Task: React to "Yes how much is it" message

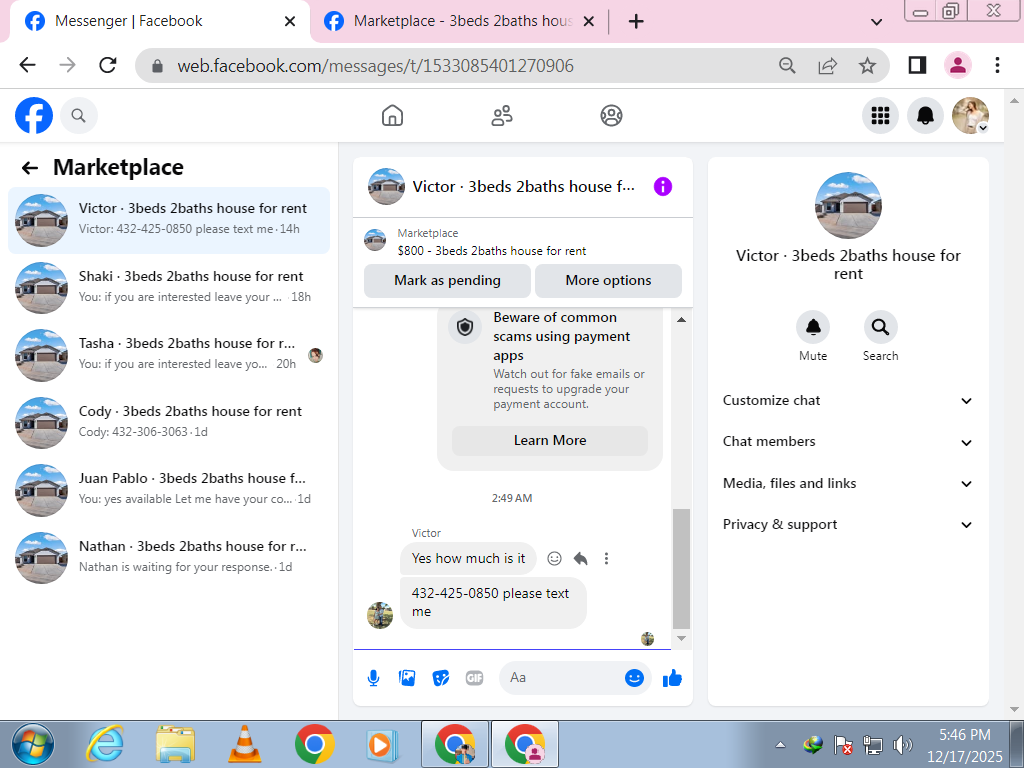Action: click(554, 558)
